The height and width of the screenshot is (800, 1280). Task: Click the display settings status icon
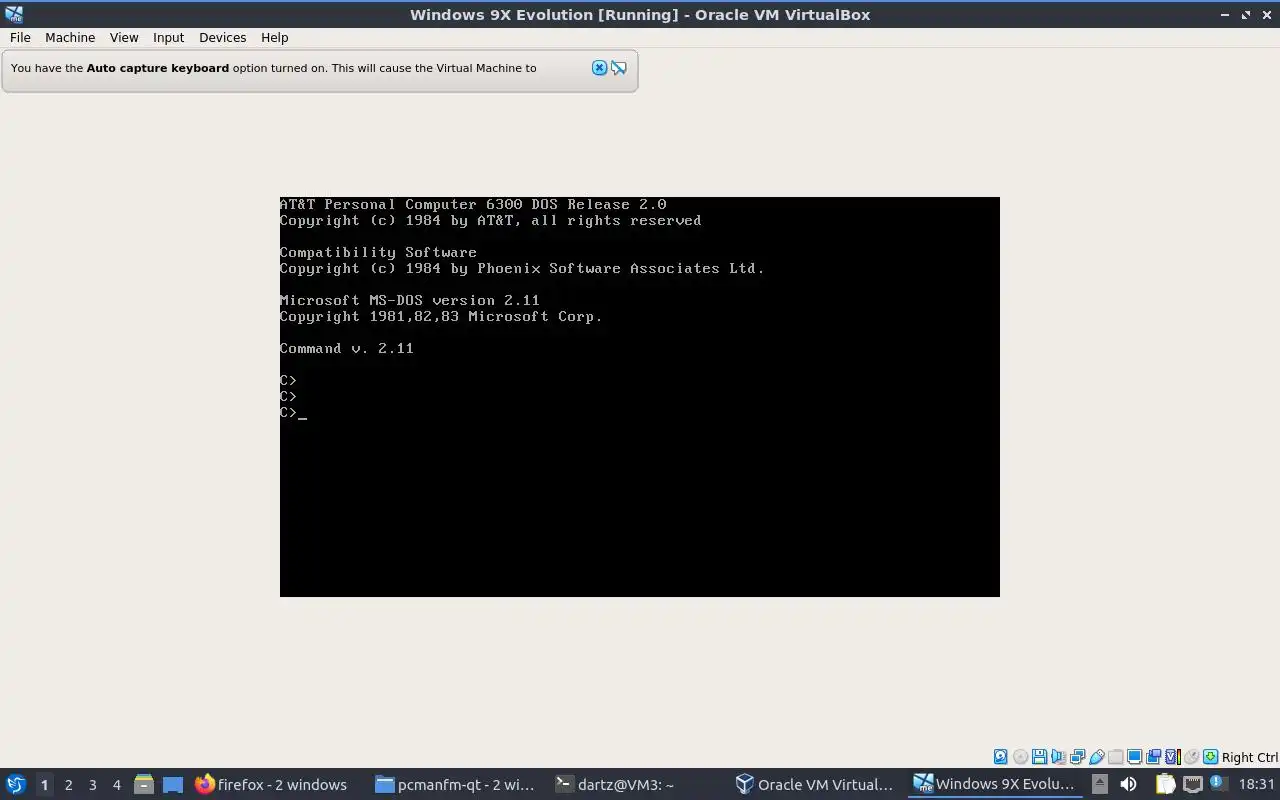point(1135,757)
